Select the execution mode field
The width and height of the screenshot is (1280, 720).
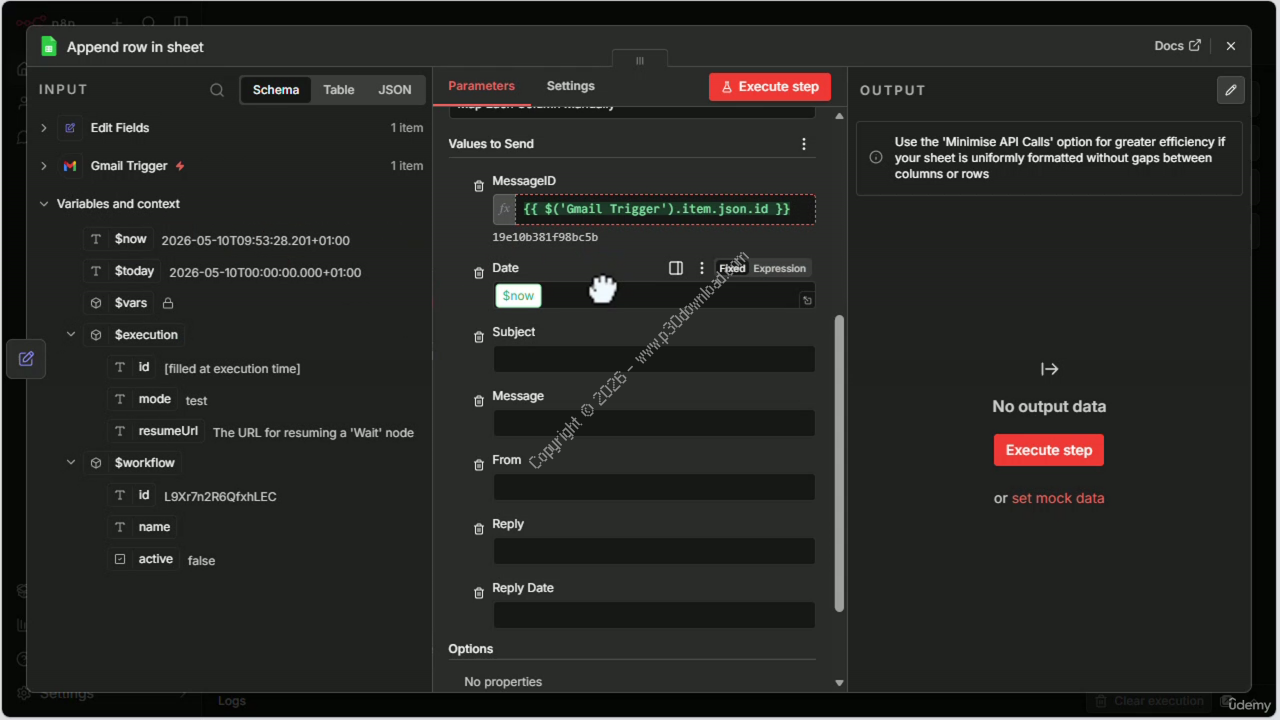143,399
